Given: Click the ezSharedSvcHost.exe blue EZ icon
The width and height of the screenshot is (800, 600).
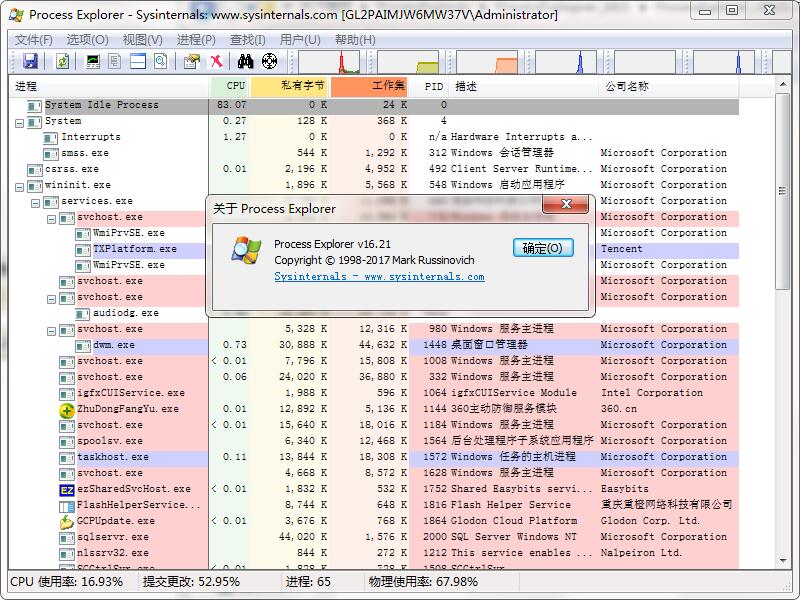Looking at the screenshot, I should tap(67, 489).
